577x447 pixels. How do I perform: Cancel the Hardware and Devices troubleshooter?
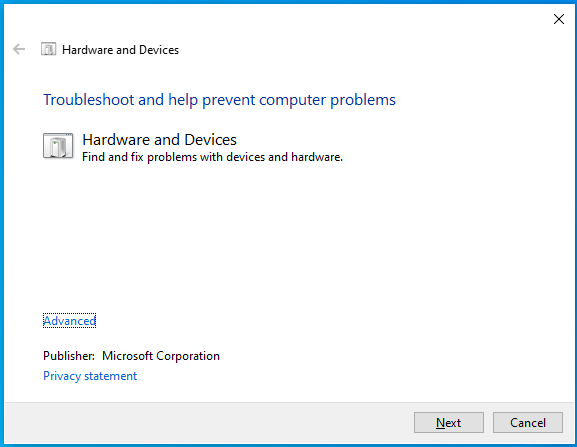click(528, 422)
